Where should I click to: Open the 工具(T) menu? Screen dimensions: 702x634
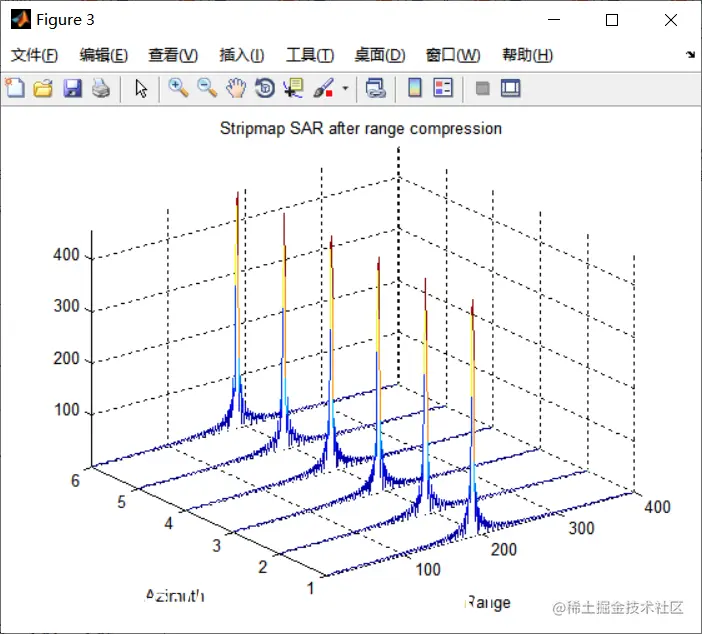pos(310,55)
